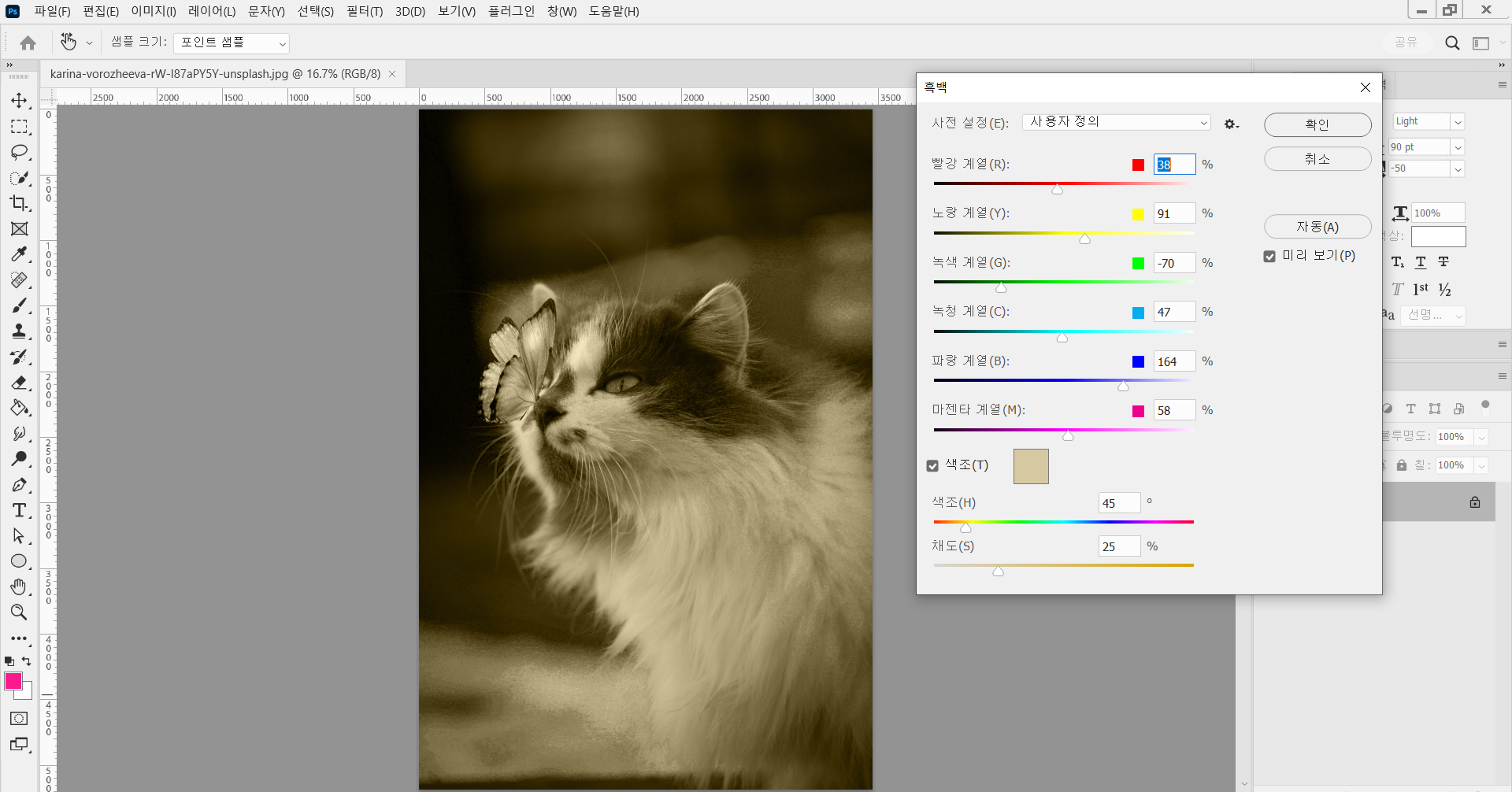Viewport: 1512px width, 792px height.
Task: Swap foreground and background colors
Action: [27, 661]
